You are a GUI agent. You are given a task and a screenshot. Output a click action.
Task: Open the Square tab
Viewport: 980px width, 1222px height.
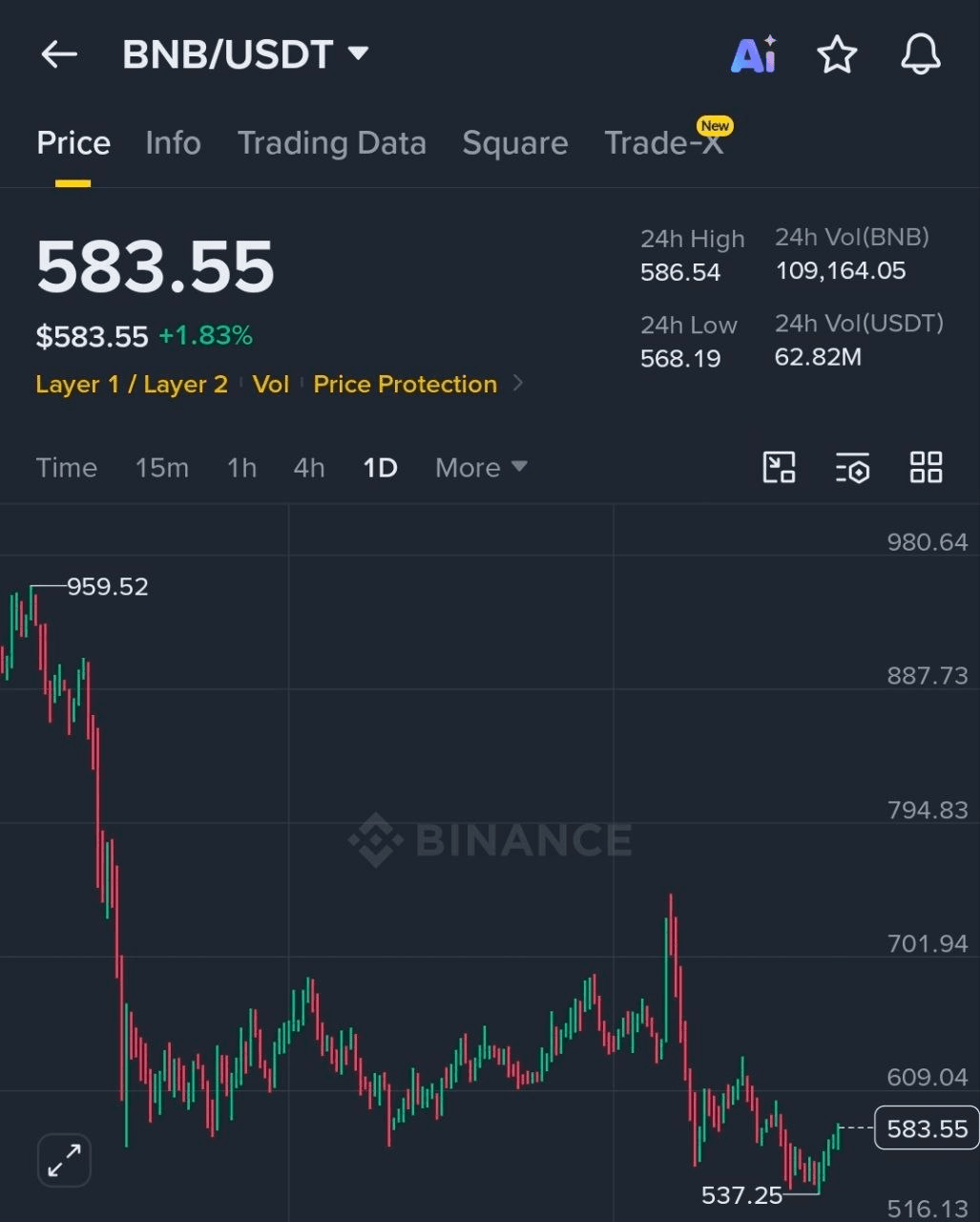(515, 143)
